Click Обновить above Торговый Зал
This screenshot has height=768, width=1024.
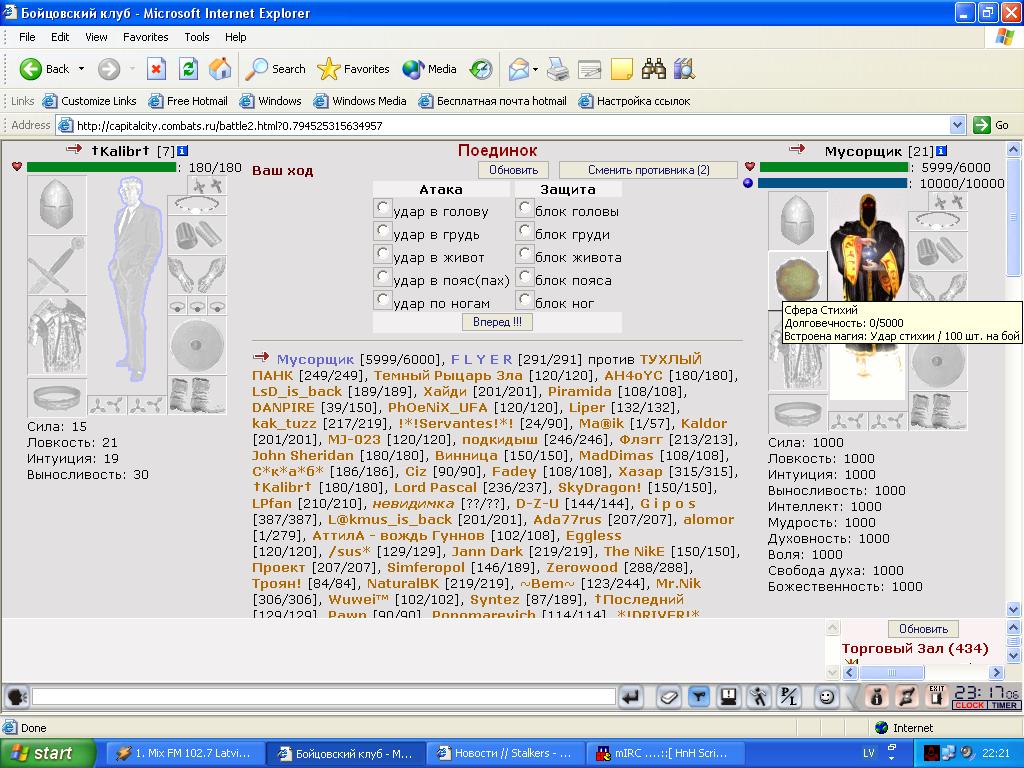point(923,629)
